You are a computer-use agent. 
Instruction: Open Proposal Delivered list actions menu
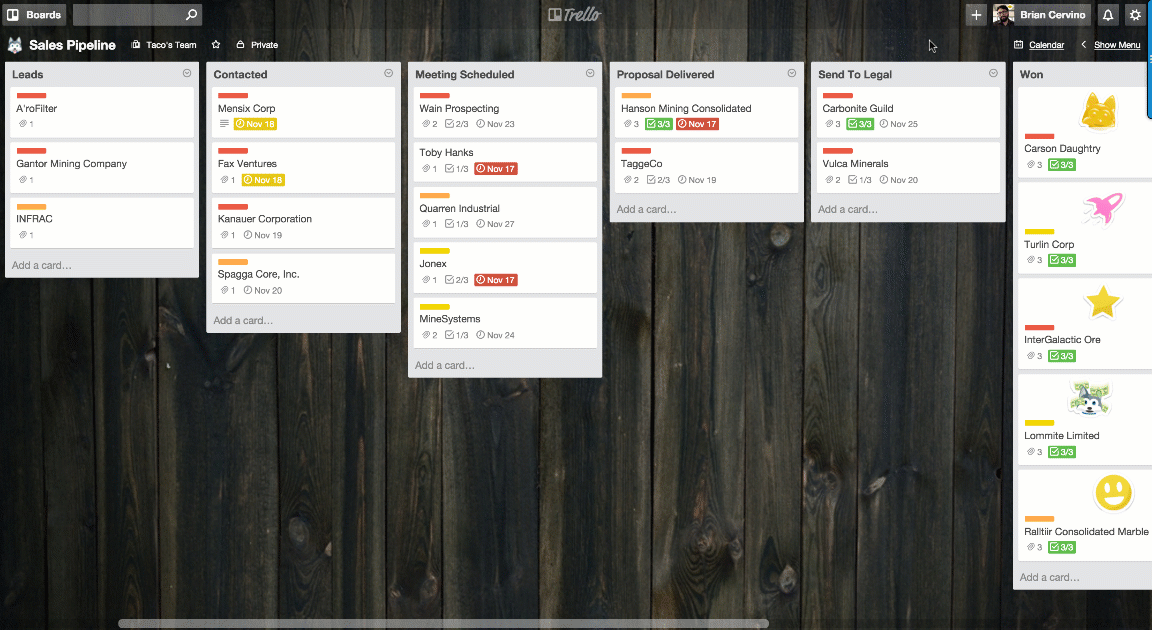[x=791, y=73]
